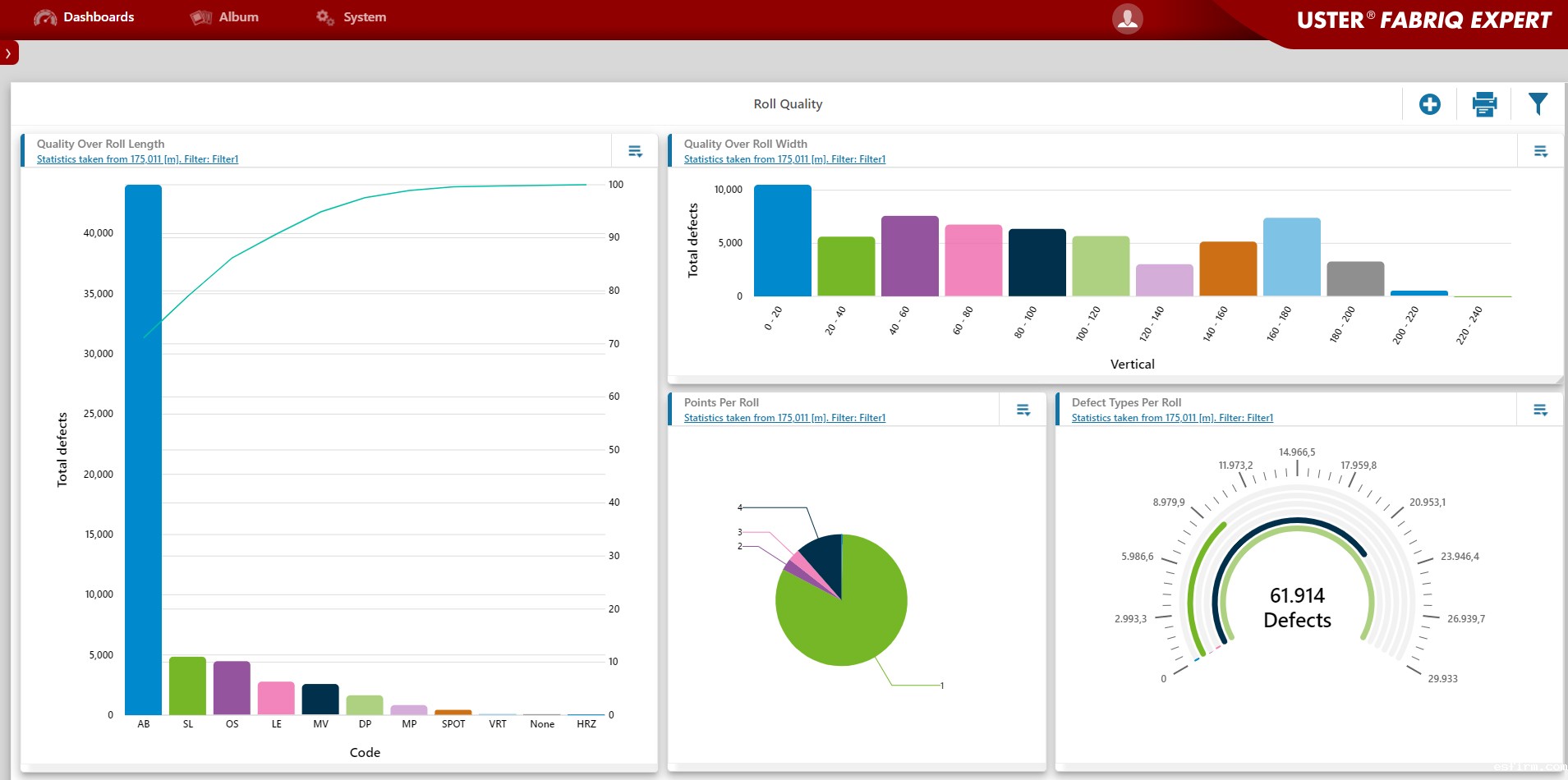
Task: Open the System menu
Action: (352, 17)
